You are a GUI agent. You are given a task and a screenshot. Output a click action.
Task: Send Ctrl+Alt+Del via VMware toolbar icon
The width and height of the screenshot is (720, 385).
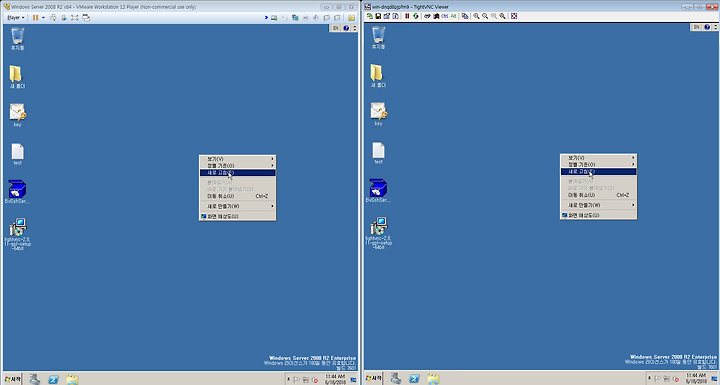click(53, 17)
